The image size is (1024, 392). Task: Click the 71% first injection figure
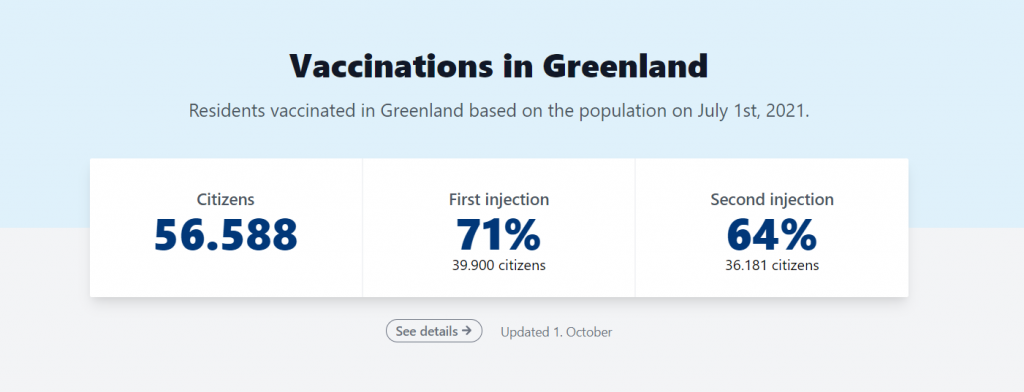pyautogui.click(x=499, y=235)
